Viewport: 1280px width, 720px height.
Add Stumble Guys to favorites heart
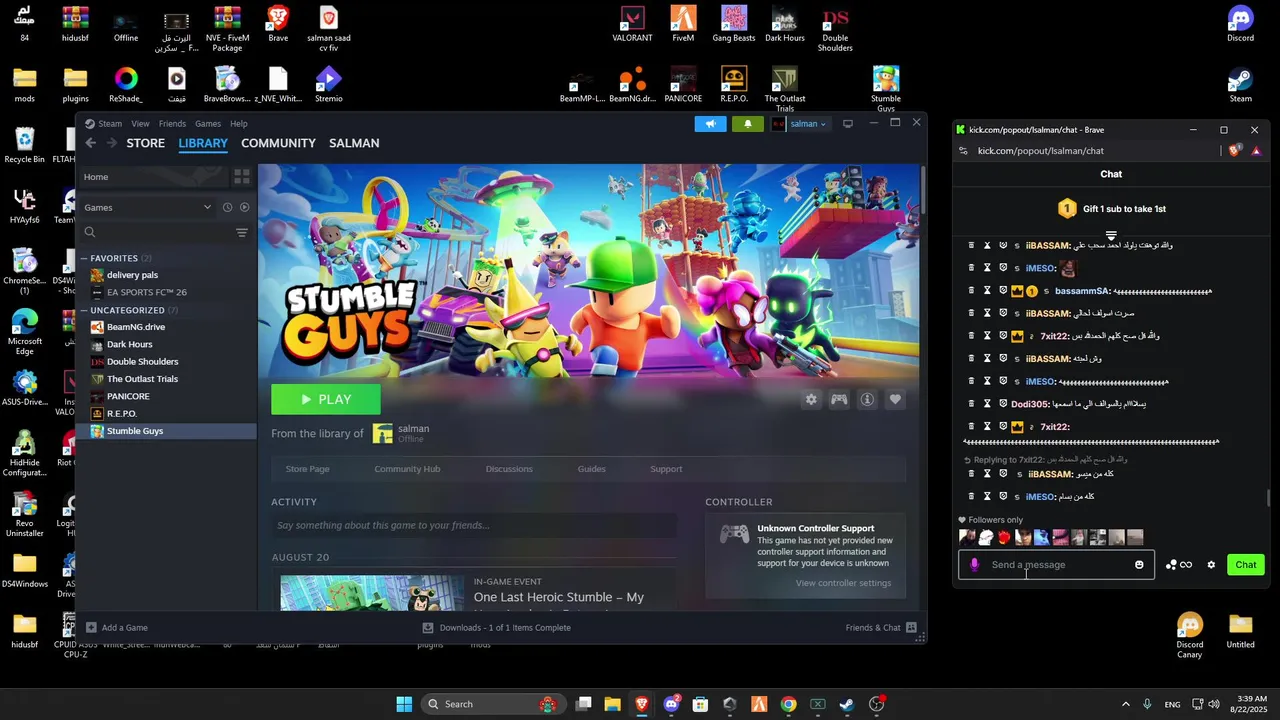click(895, 399)
